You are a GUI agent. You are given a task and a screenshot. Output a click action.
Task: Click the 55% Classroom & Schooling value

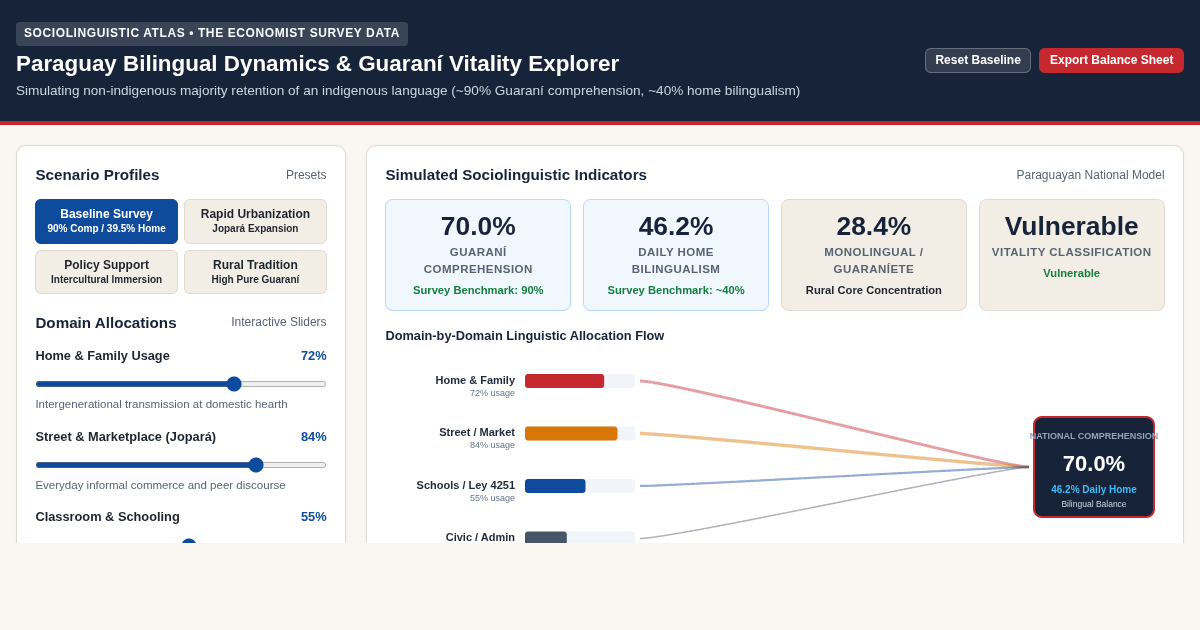coord(314,517)
